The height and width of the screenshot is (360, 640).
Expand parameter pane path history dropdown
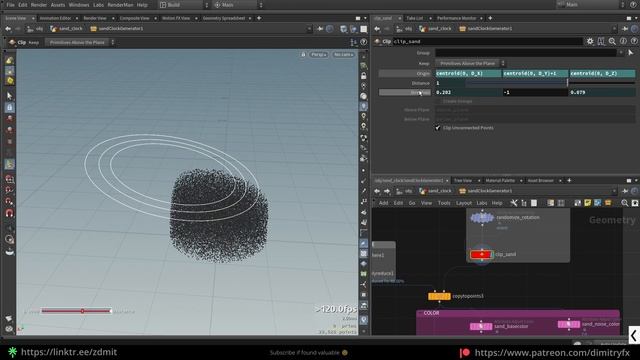[614, 29]
